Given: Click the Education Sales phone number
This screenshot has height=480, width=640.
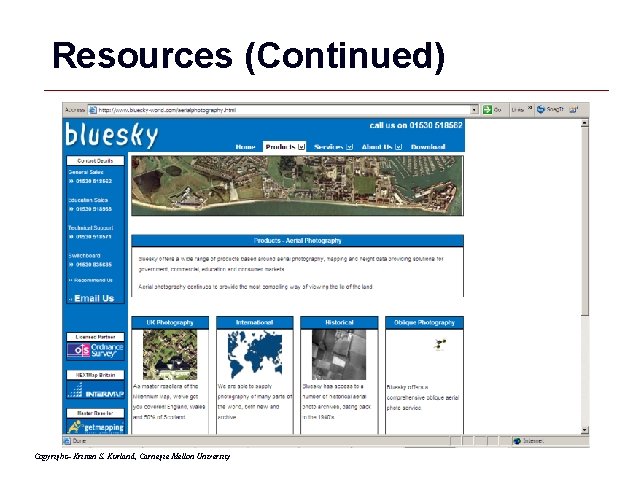Looking at the screenshot, I should click(x=93, y=209).
